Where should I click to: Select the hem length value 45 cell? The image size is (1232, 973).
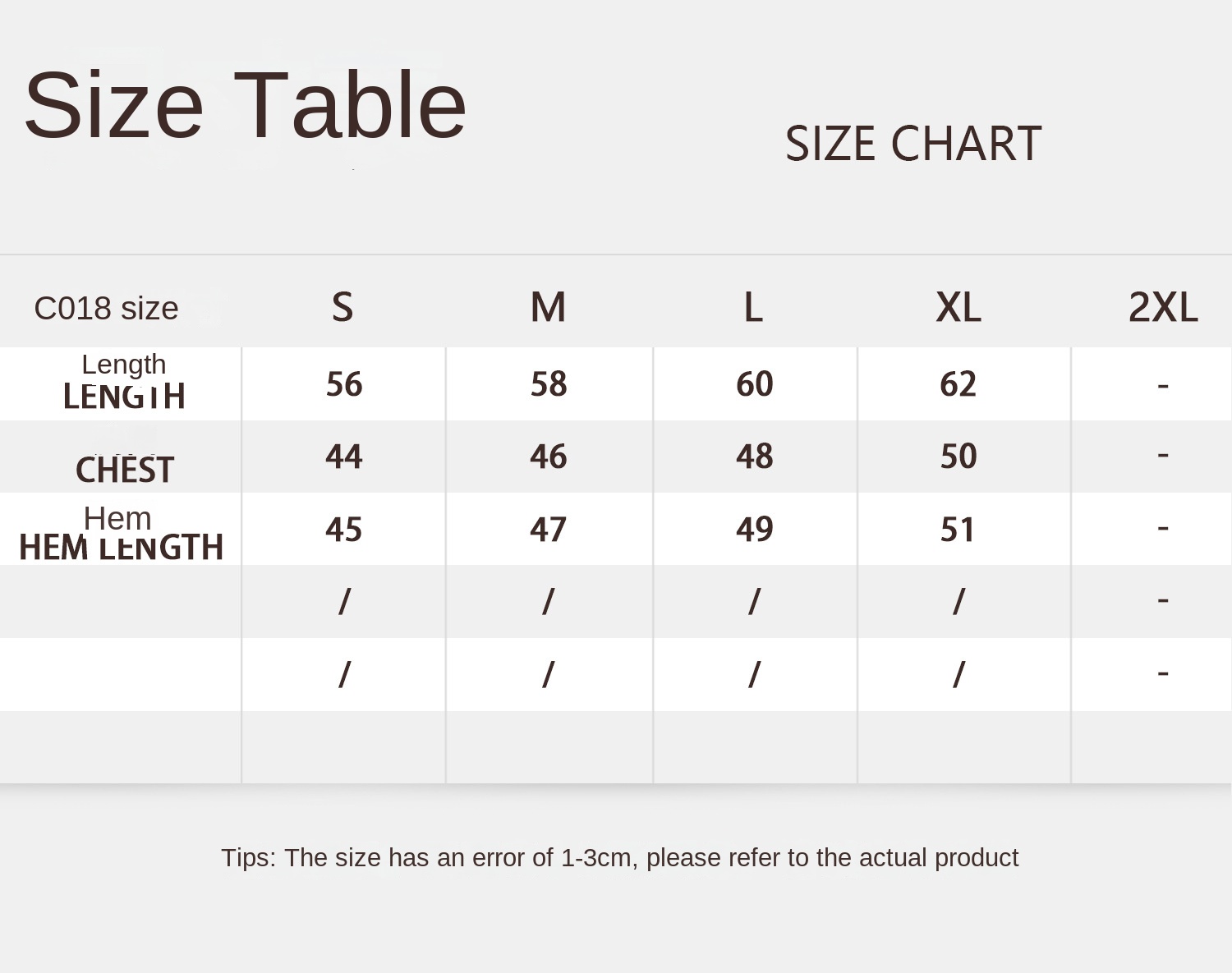pos(343,530)
